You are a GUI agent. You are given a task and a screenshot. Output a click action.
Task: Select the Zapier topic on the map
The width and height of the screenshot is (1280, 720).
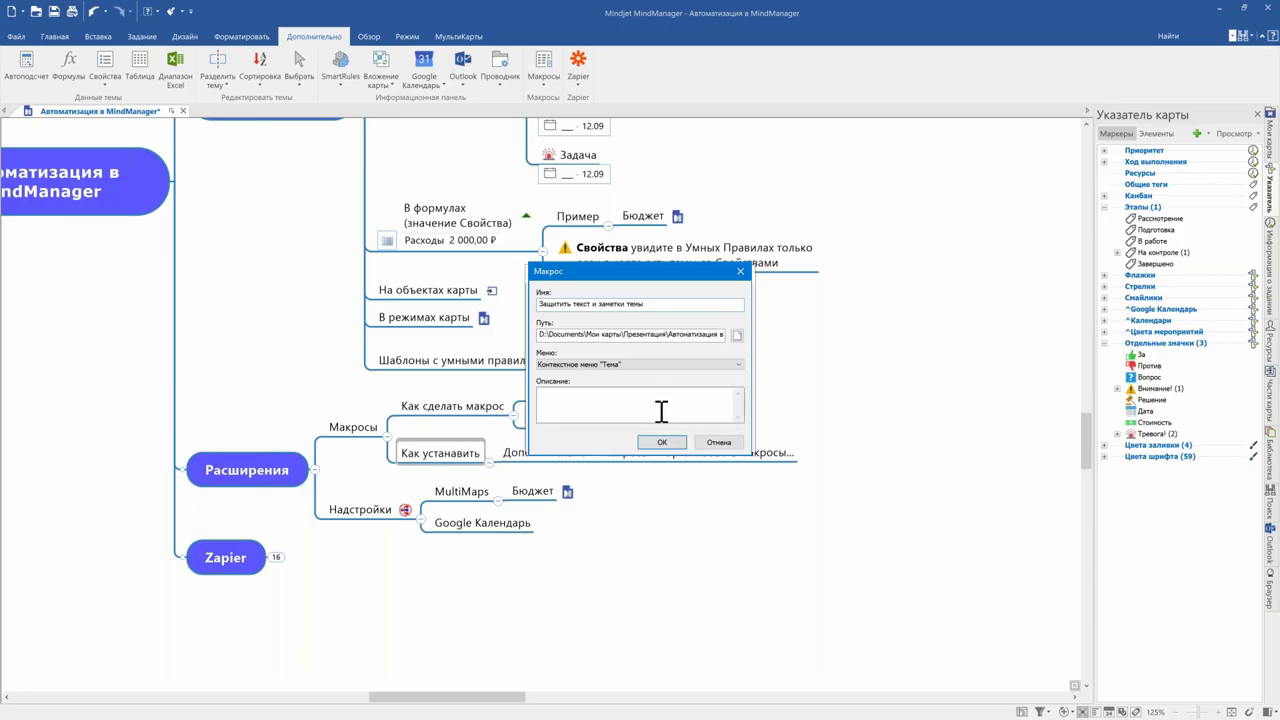226,558
